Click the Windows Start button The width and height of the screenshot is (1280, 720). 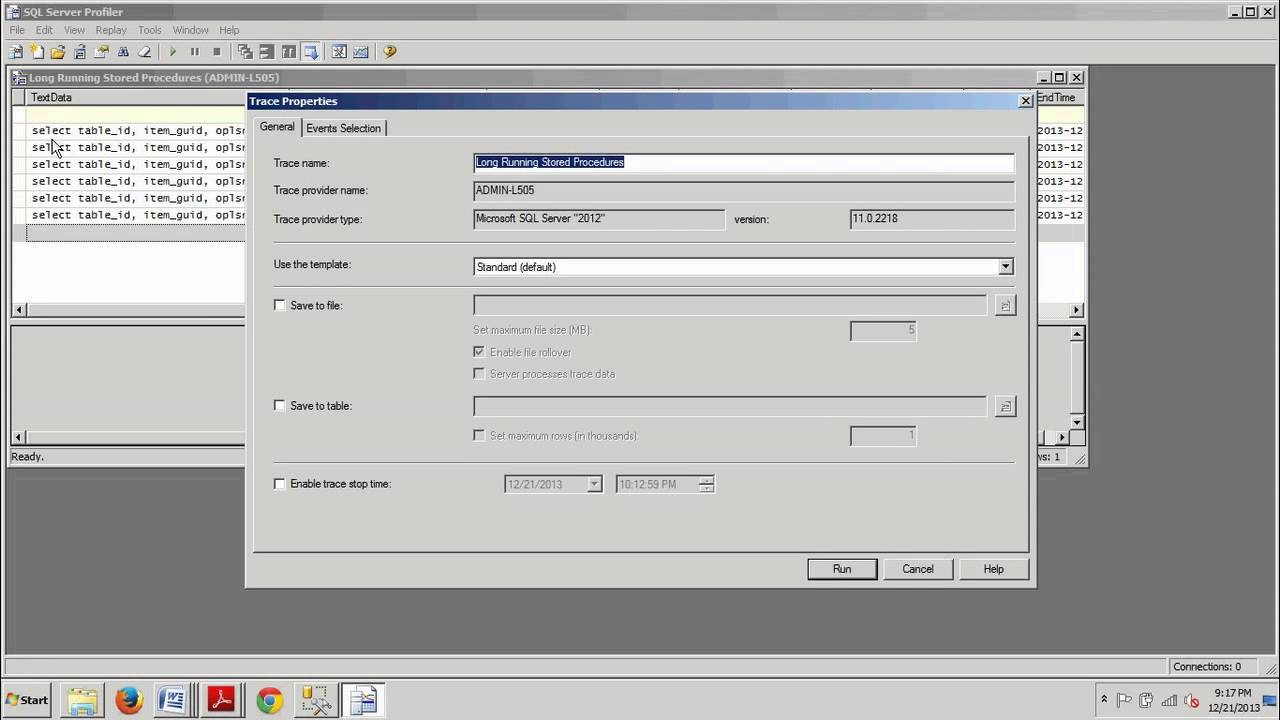[x=27, y=700]
